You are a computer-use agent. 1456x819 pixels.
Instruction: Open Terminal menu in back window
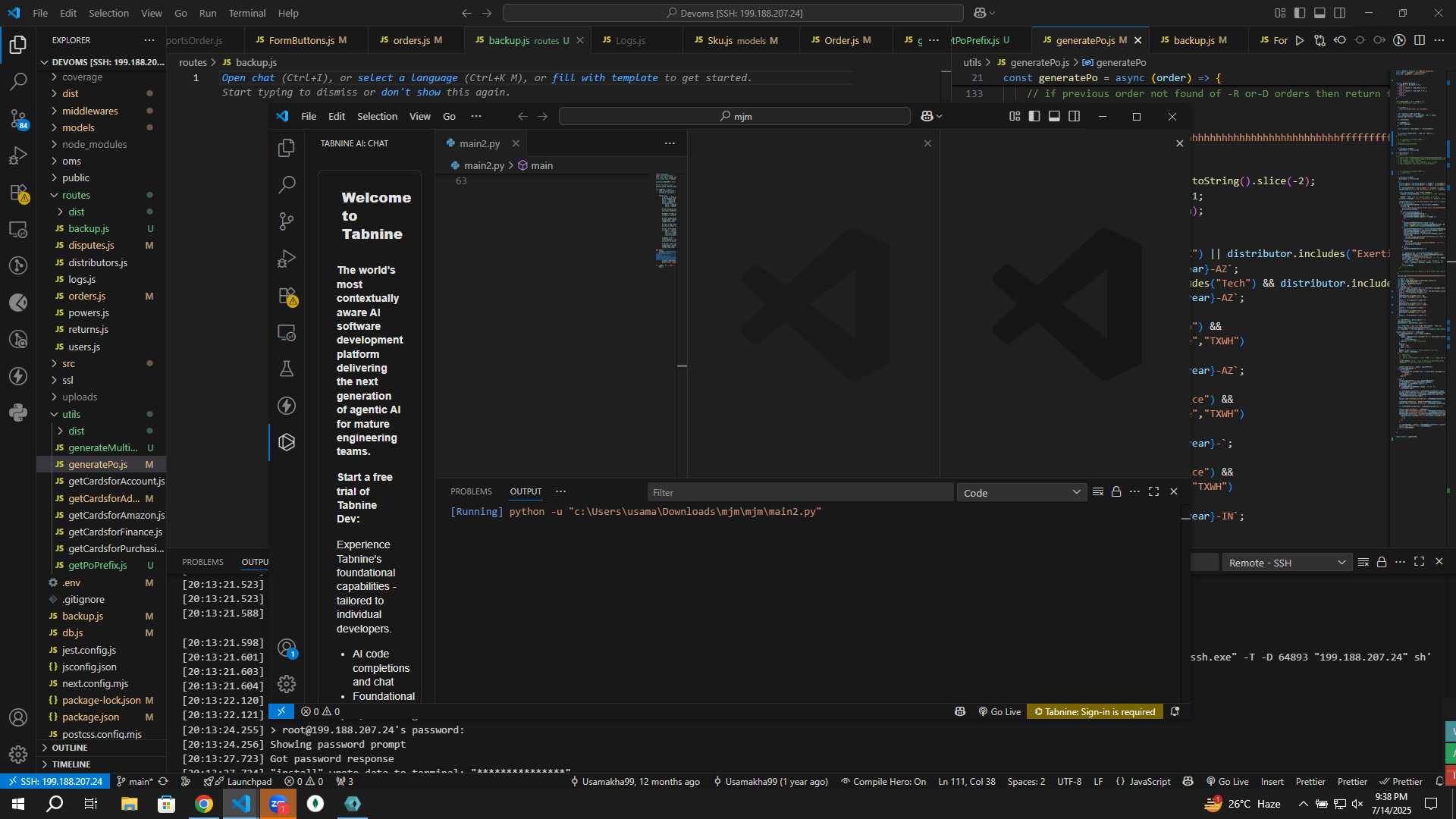(247, 13)
